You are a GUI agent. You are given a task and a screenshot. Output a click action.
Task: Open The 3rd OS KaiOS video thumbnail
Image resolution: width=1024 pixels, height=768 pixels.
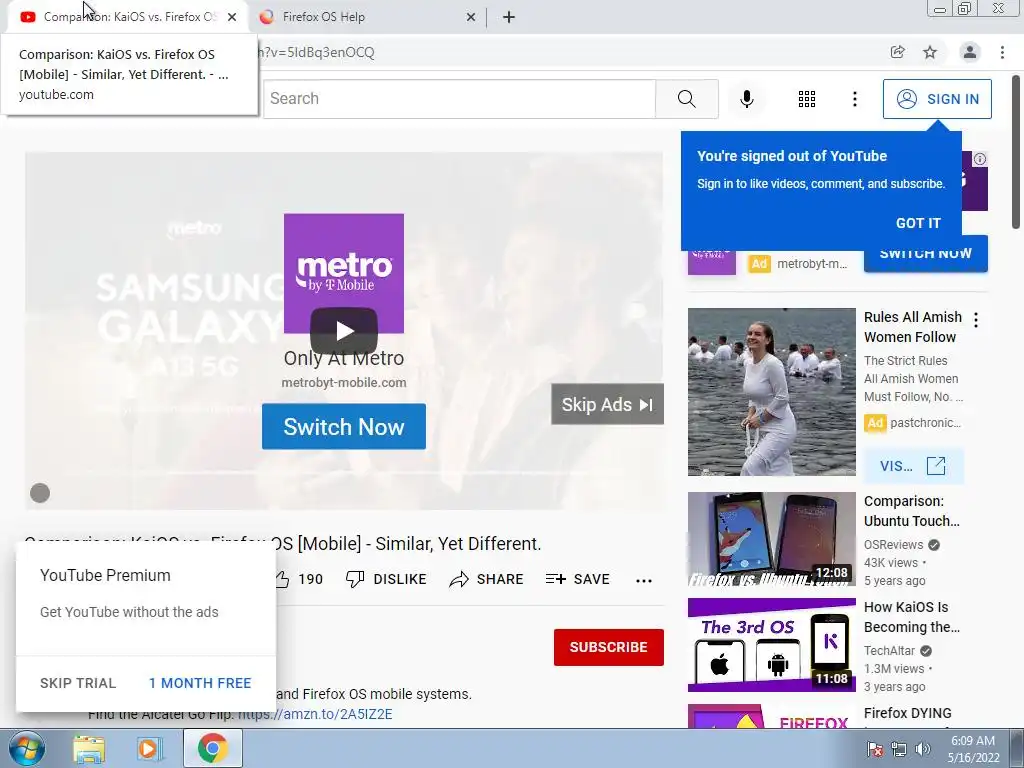pos(771,645)
